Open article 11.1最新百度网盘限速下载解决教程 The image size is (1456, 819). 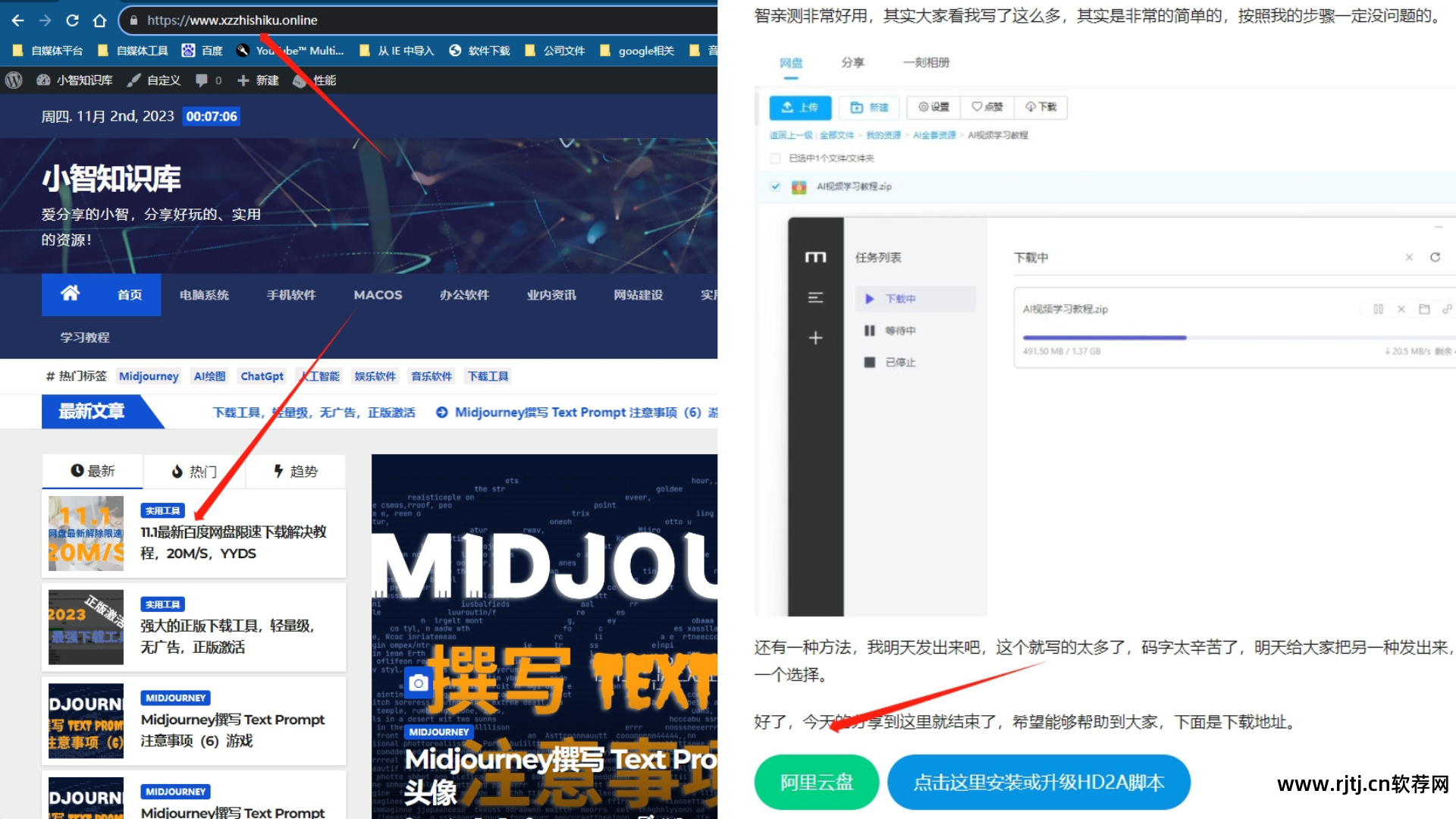(234, 543)
